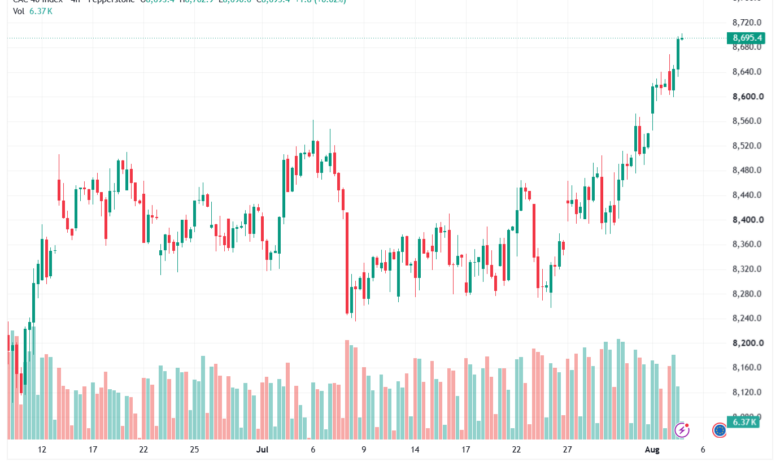The image size is (780, 470).
Task: Click the 6.37 K value beside Vol legend
Action: (x=40, y=11)
